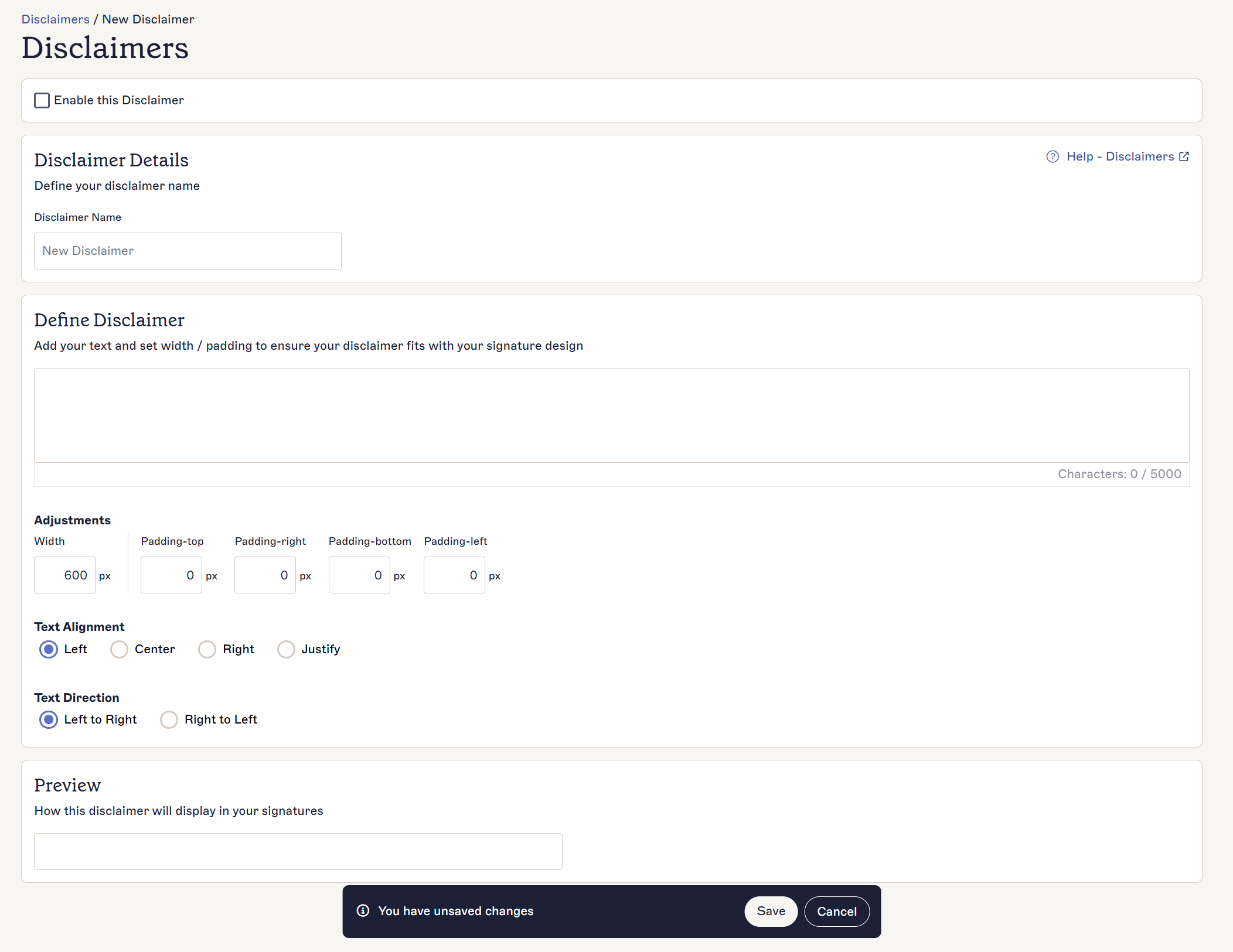Image resolution: width=1233 pixels, height=952 pixels.
Task: Choose Right to Left text direction
Action: 169,719
